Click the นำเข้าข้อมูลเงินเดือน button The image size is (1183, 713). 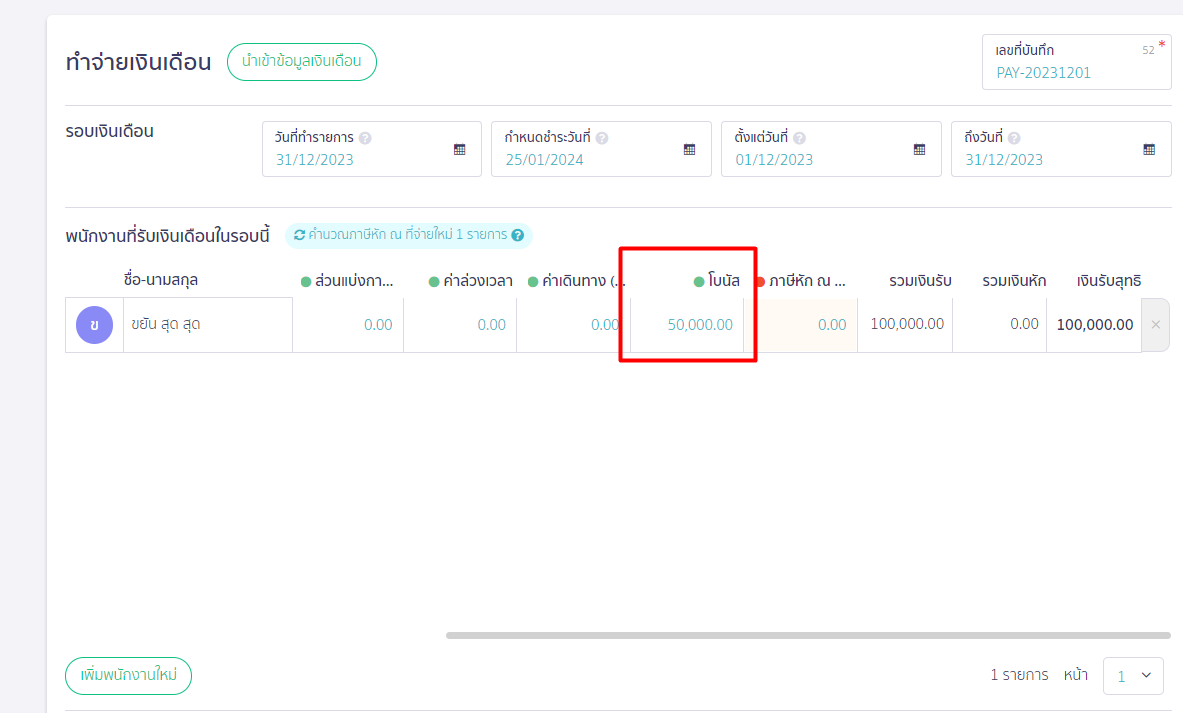[x=301, y=61]
